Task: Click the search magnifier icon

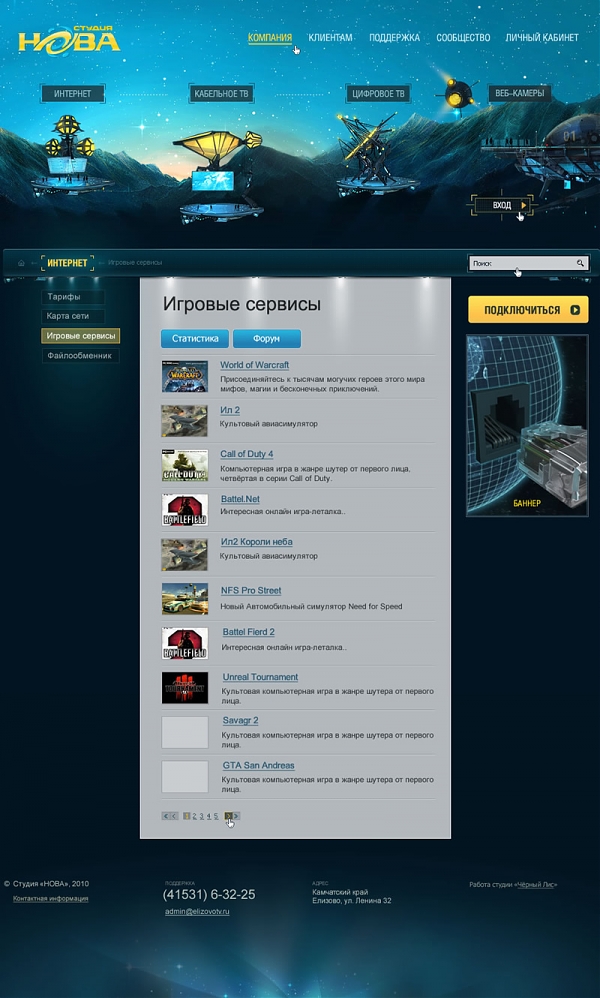Action: tap(580, 263)
